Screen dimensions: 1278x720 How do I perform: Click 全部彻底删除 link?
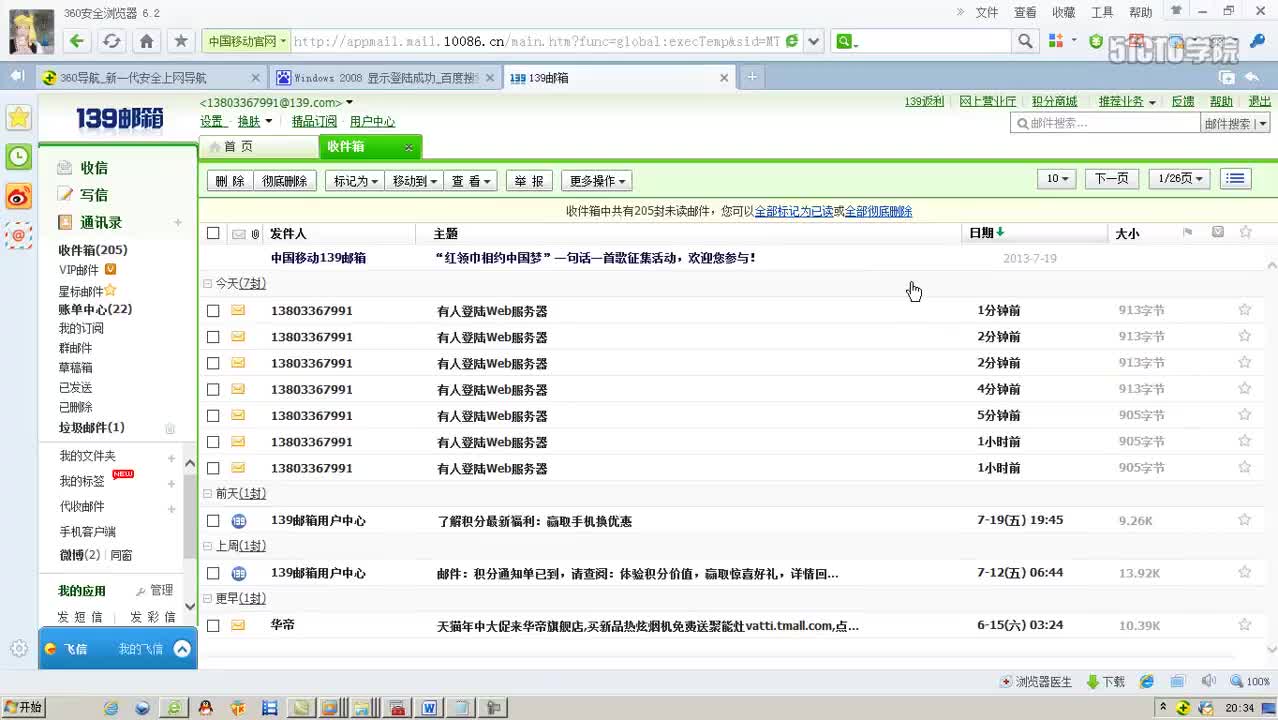point(878,211)
